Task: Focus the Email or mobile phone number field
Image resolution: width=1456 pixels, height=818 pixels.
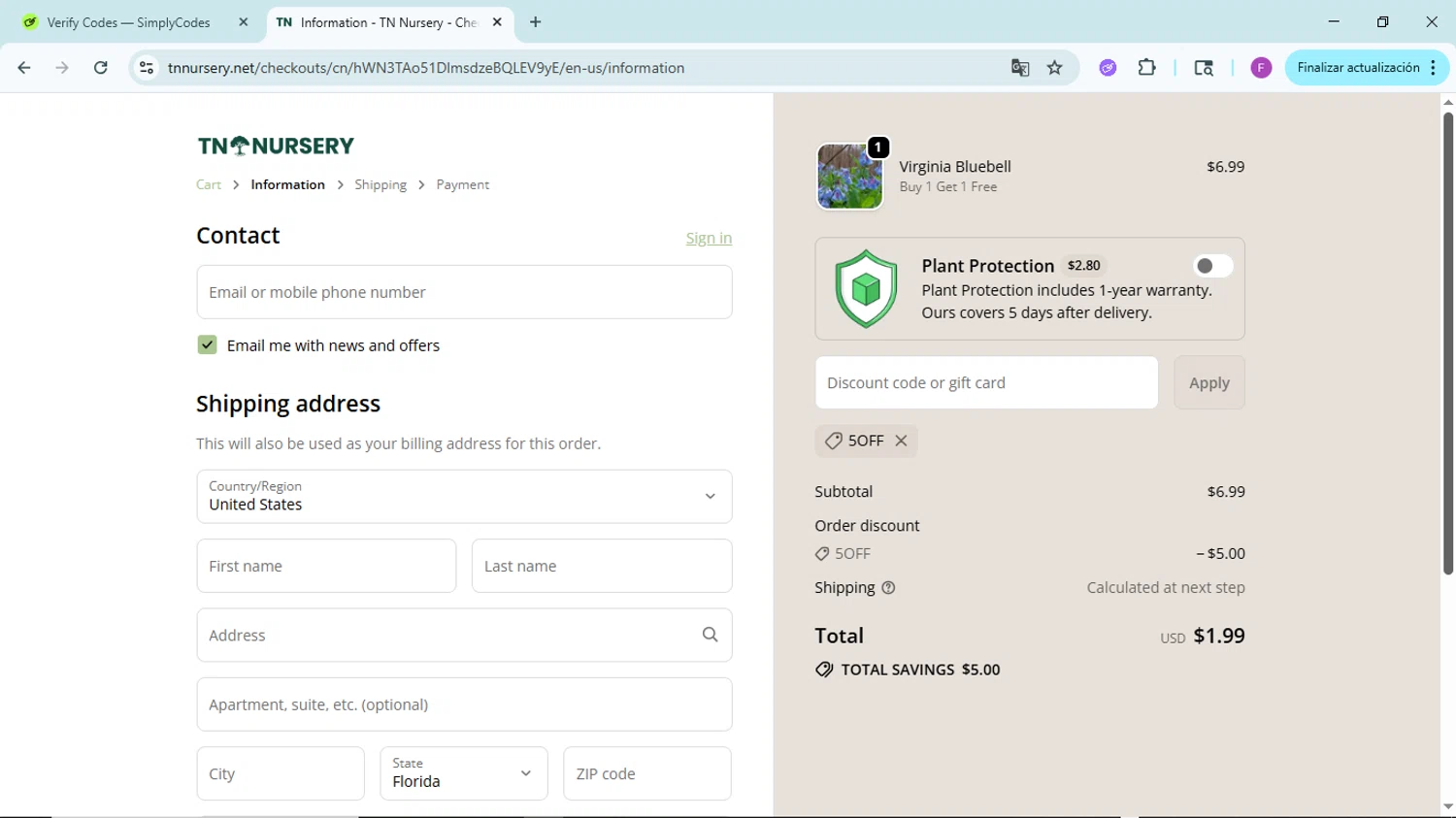Action: click(x=464, y=292)
